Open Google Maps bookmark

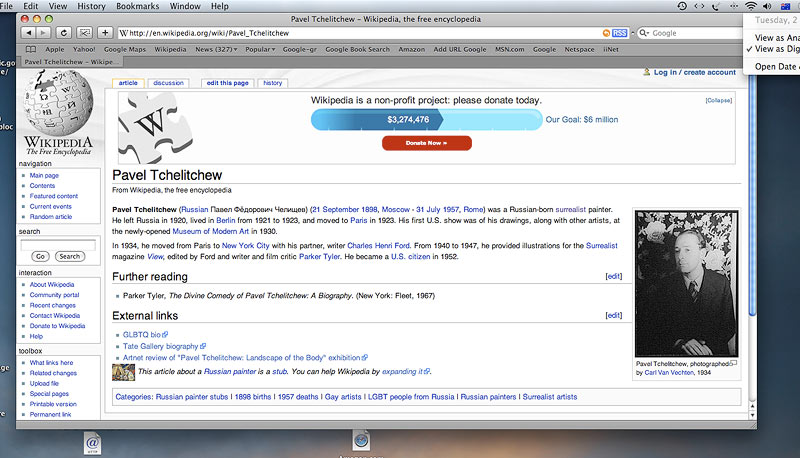(125, 49)
